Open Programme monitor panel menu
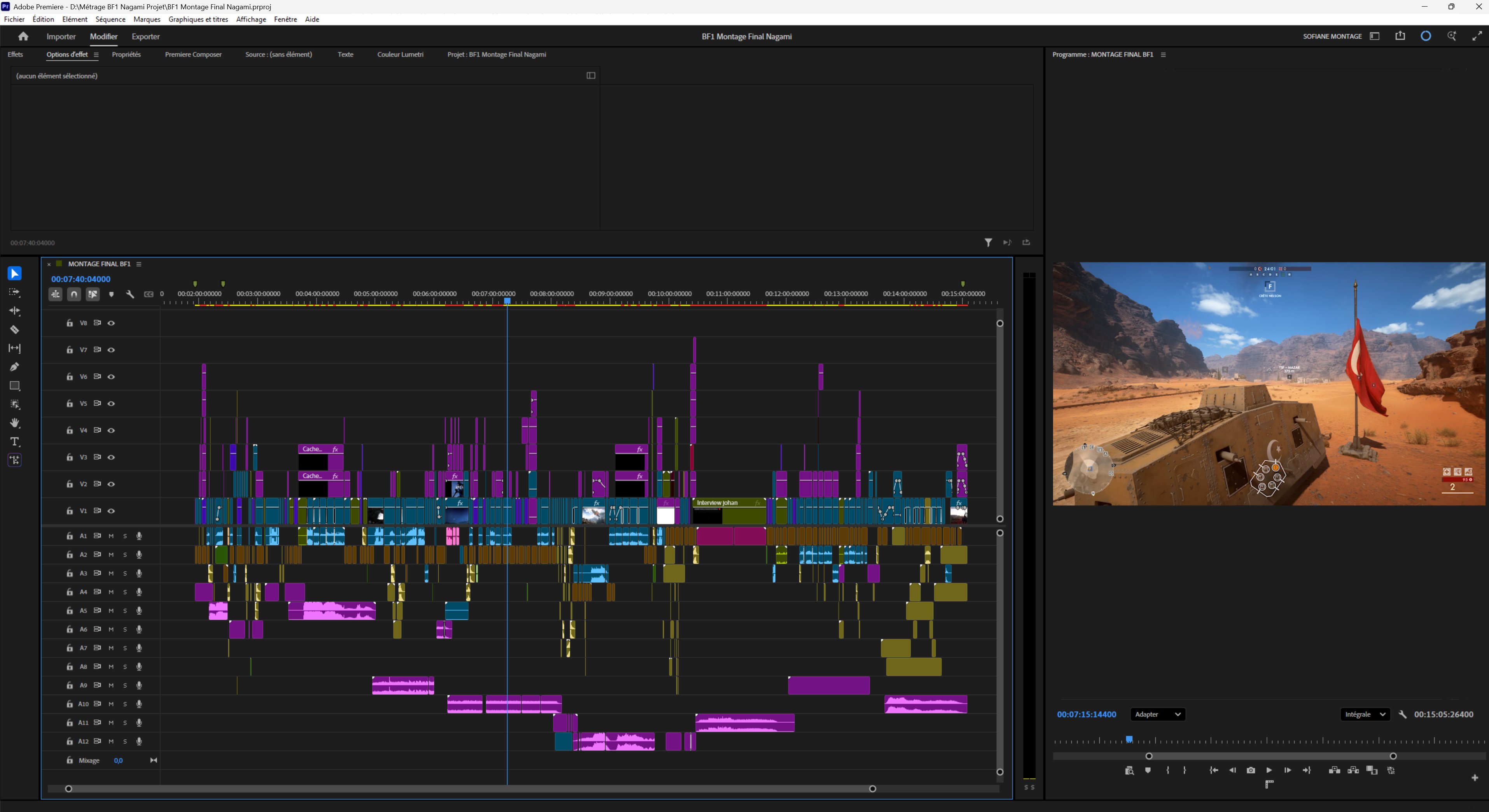This screenshot has height=812, width=1489. [x=1163, y=55]
